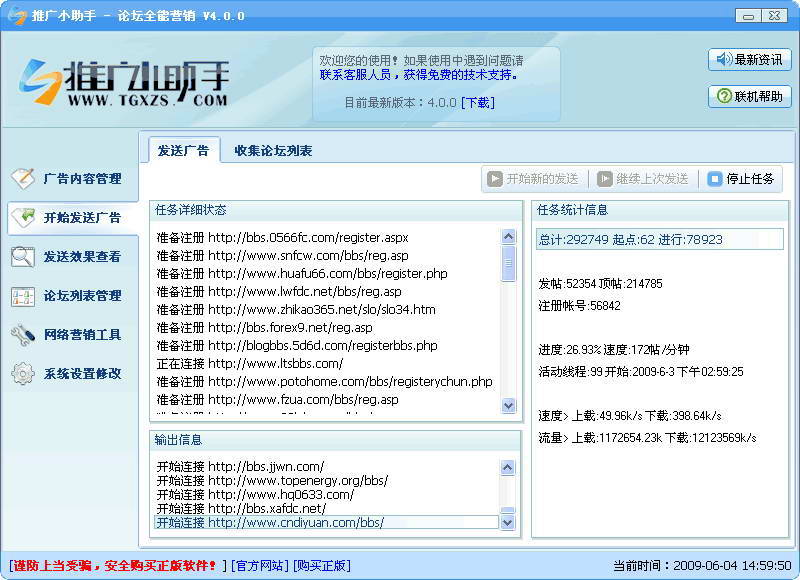Screen dimensions: 800x580
Task: Click the [购买正版] purchase link
Action: click(x=321, y=566)
